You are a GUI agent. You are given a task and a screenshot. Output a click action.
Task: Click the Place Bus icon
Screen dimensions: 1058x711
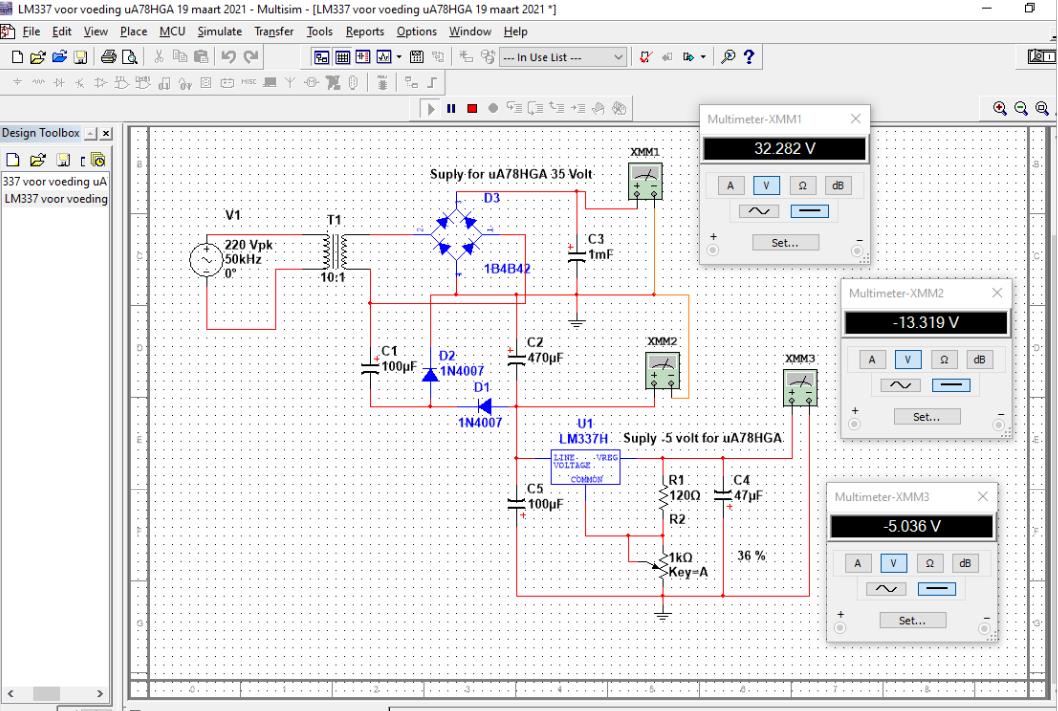tap(433, 83)
